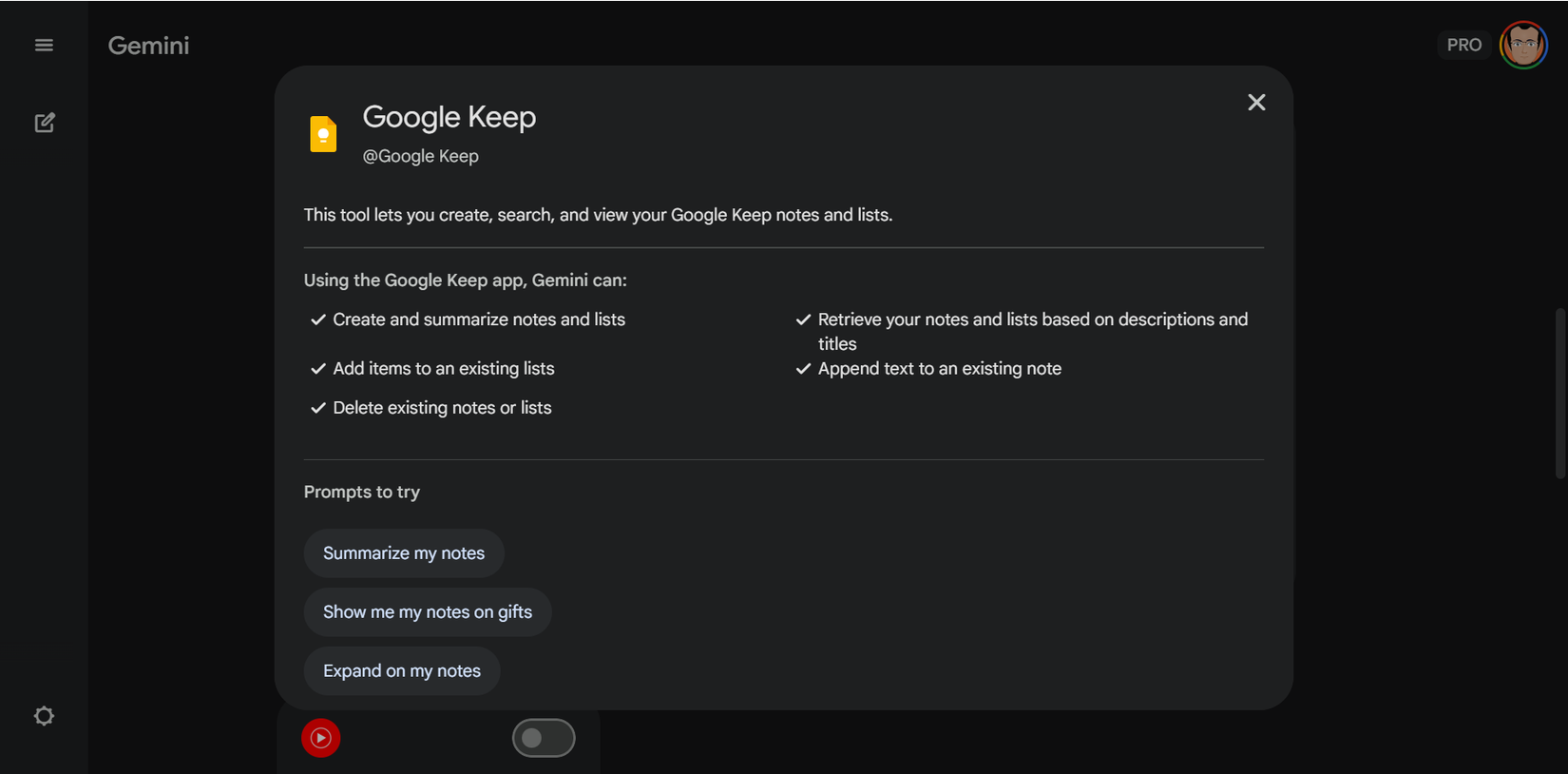Click 'Append text to an existing note' text
Viewport: 1568px width, 774px height.
click(x=940, y=368)
